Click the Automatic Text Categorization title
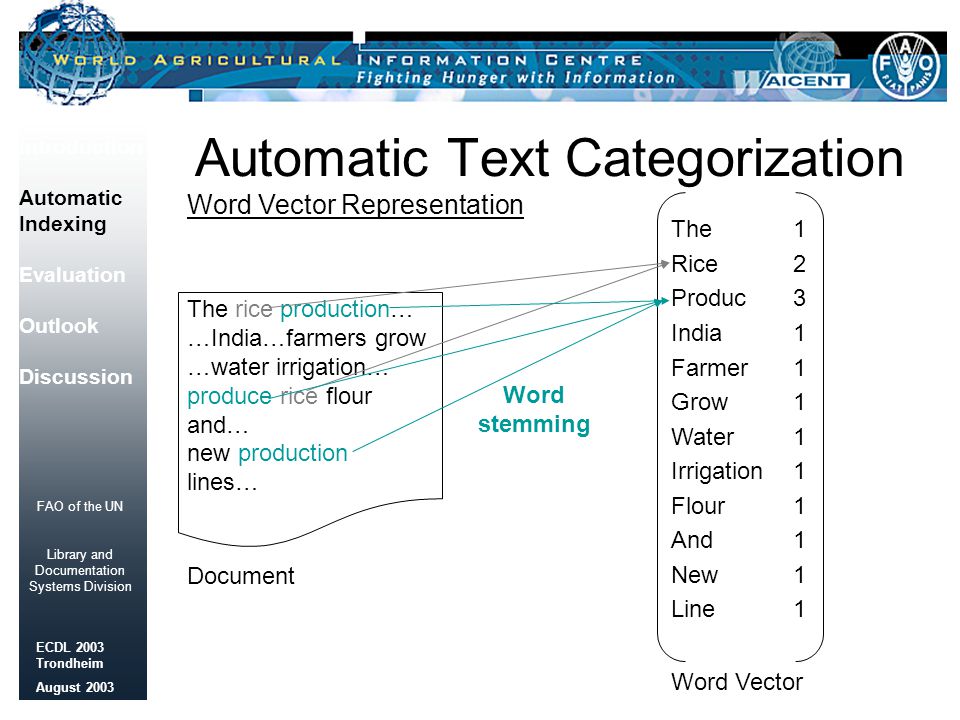The width and height of the screenshot is (960, 720). 549,158
